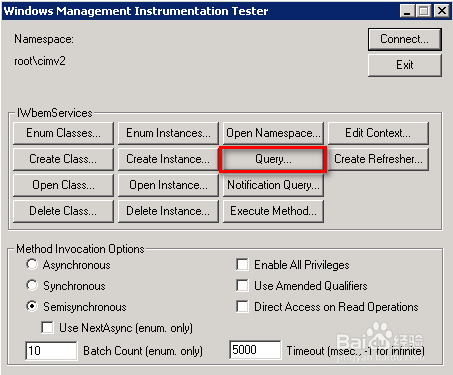Click Open Namespace... button
Screen dimensions: 453x375
click(x=273, y=133)
